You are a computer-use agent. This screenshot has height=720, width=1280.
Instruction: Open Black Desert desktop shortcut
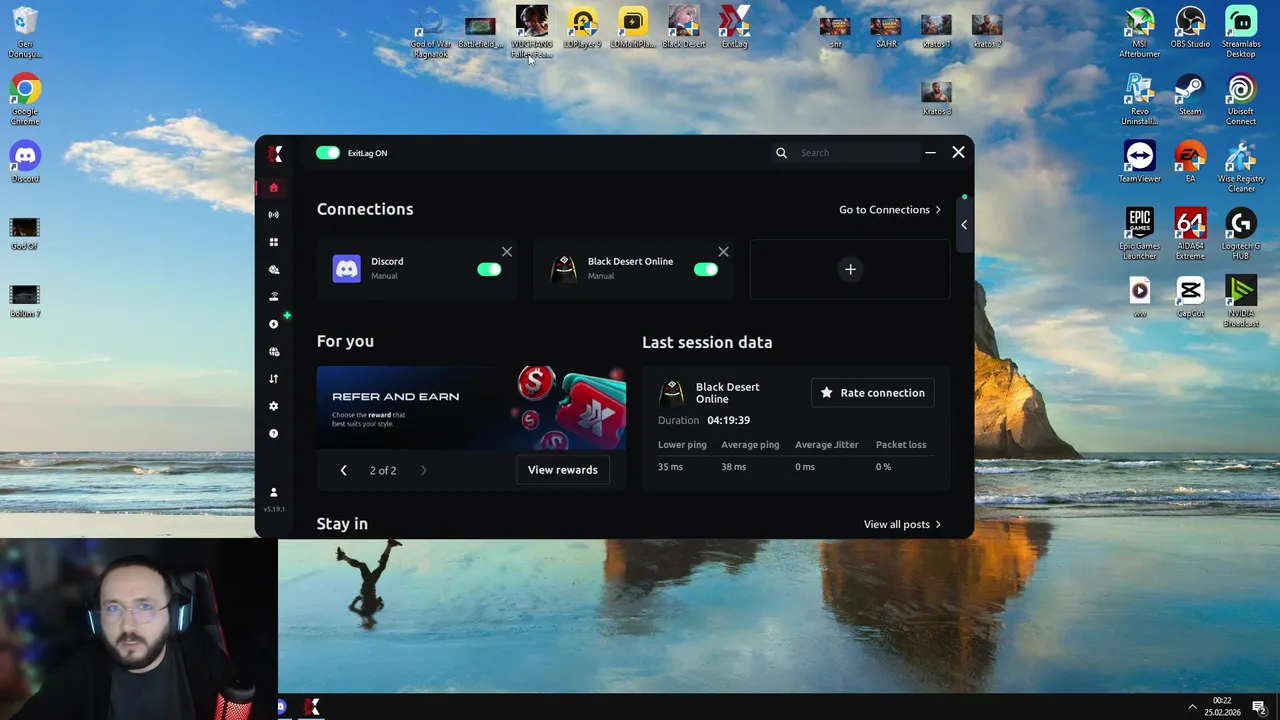click(x=684, y=28)
